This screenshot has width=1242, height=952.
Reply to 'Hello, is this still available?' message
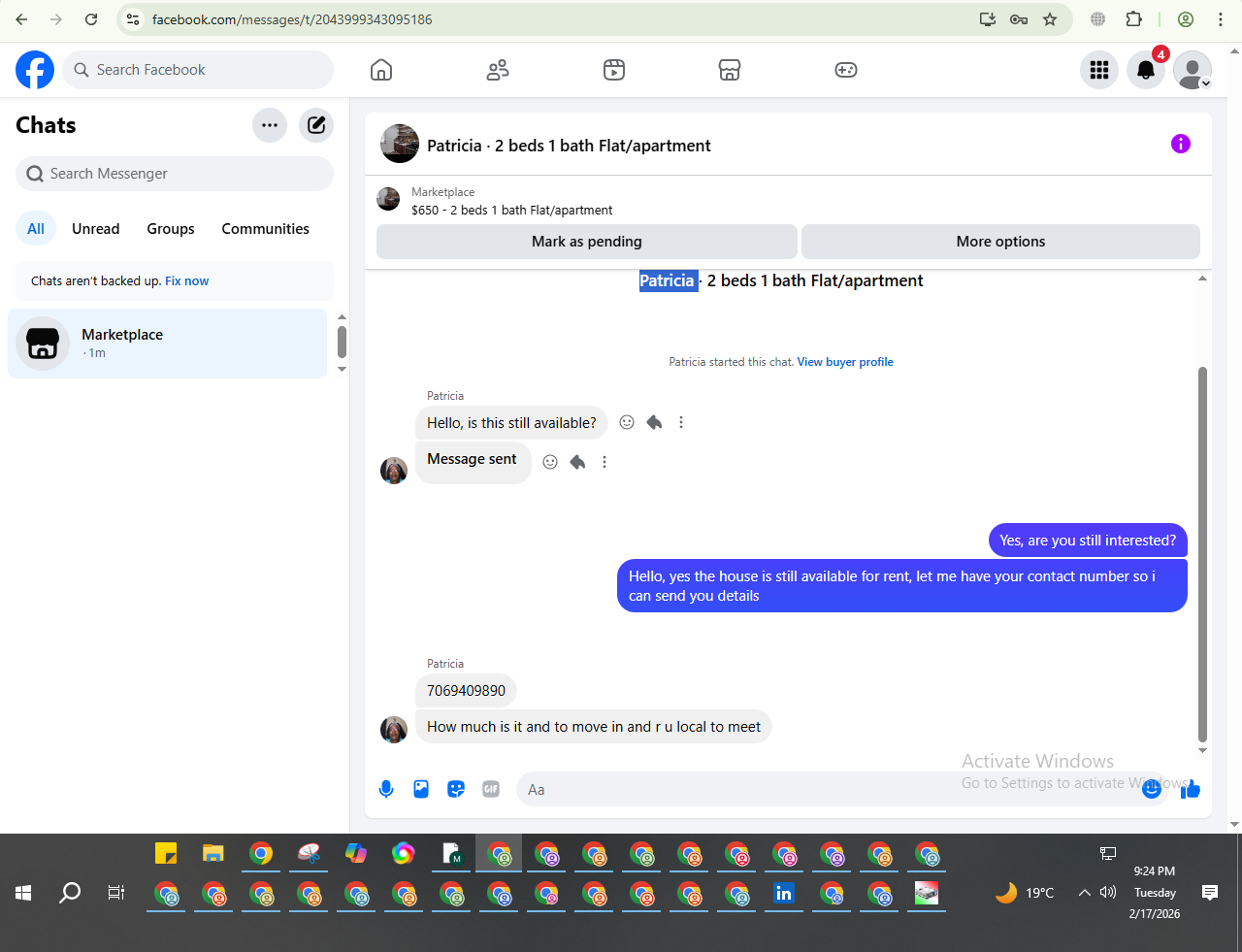click(654, 422)
